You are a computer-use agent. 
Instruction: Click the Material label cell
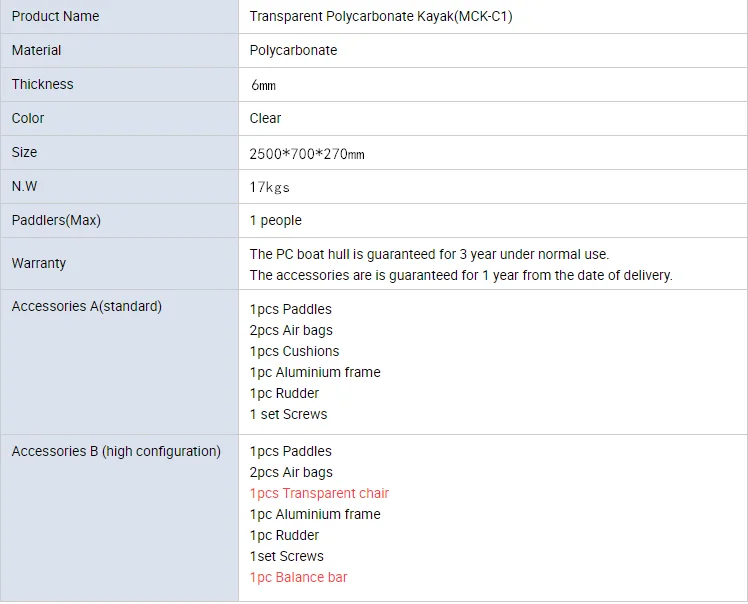[36, 50]
